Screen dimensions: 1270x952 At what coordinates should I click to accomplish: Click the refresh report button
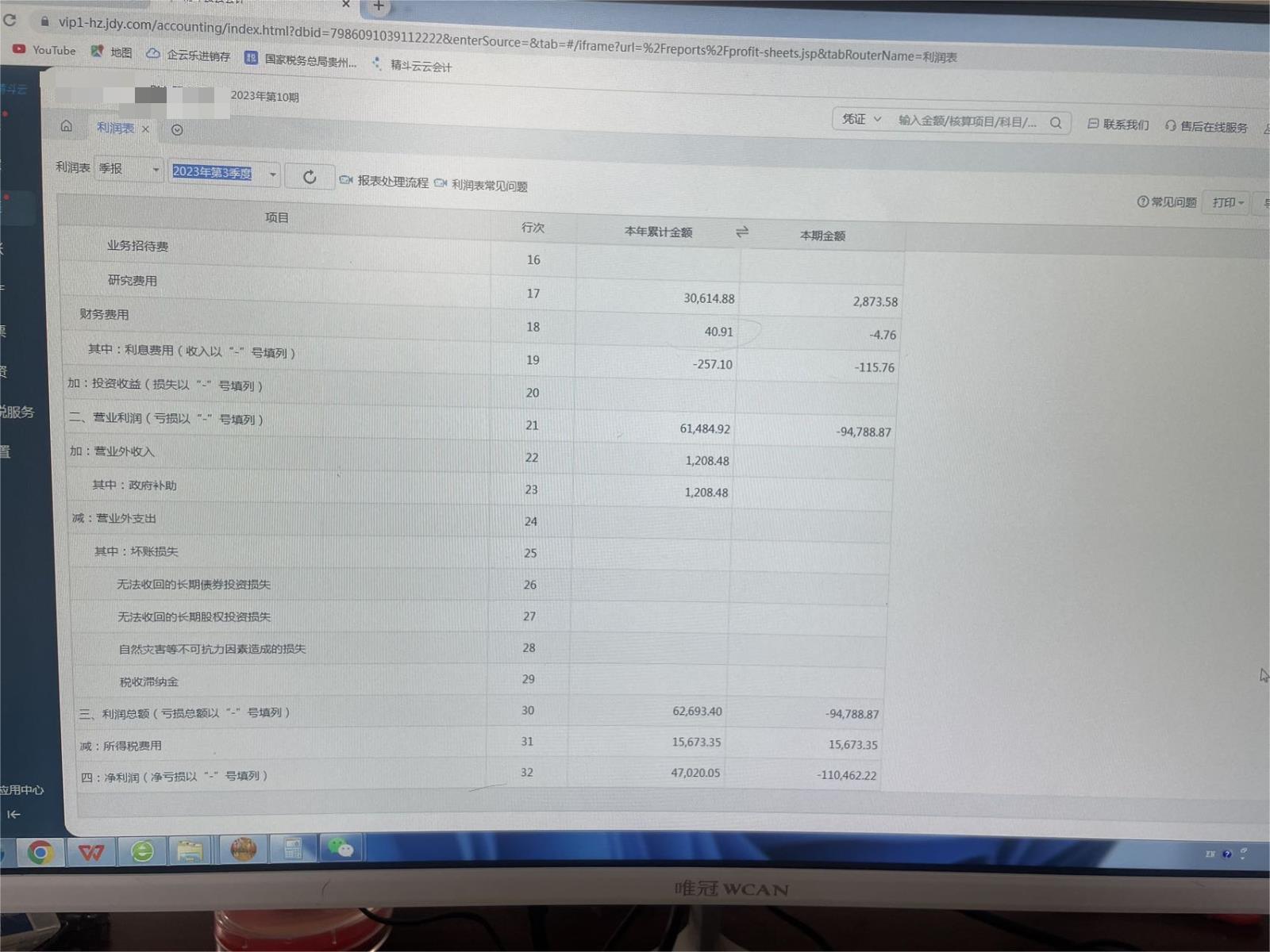[x=310, y=177]
